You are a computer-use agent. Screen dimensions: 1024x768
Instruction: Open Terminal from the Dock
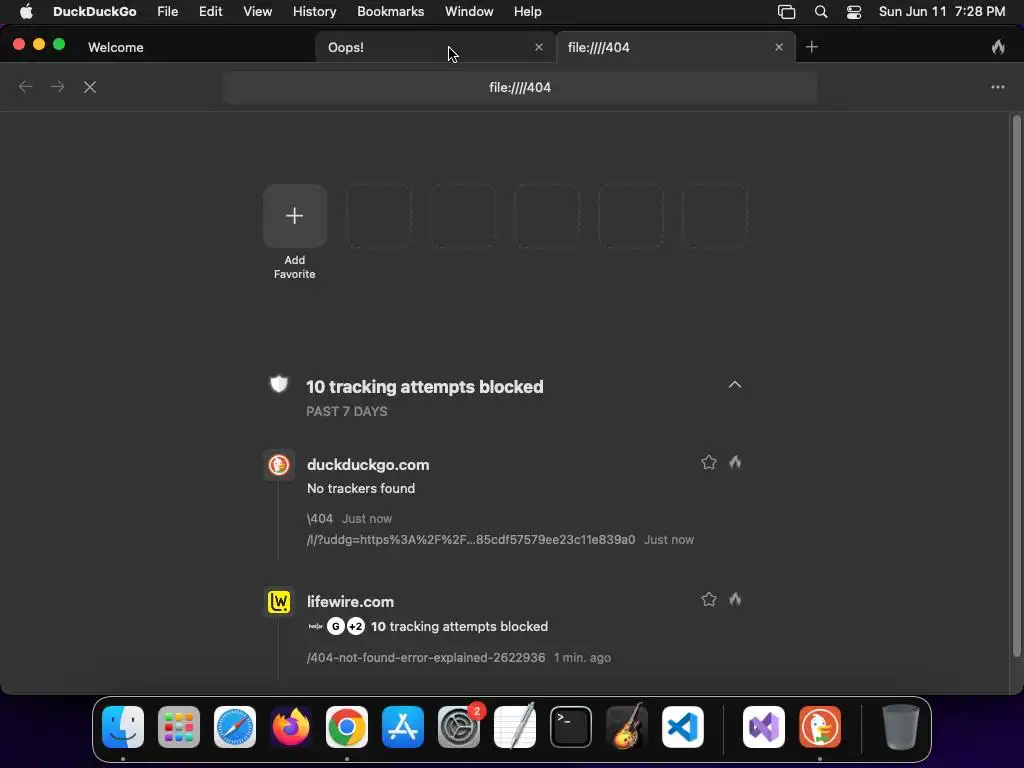click(571, 727)
